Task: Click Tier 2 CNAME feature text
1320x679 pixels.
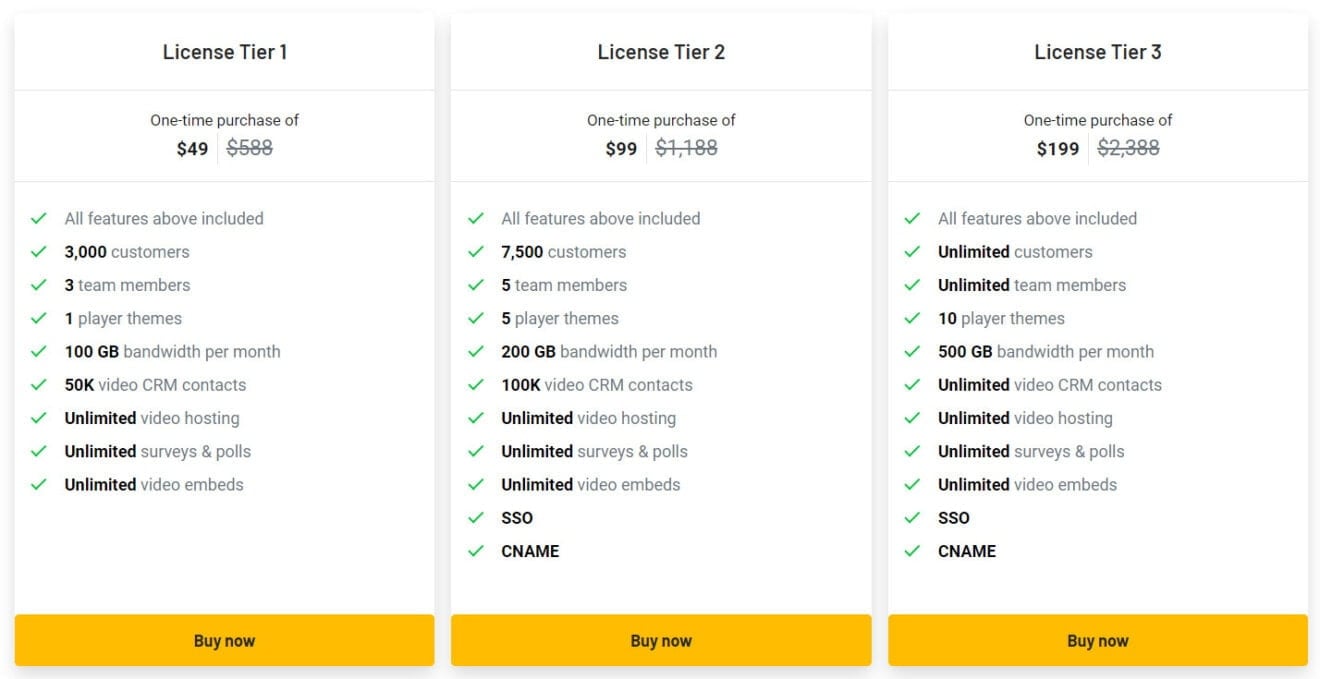Action: [530, 551]
